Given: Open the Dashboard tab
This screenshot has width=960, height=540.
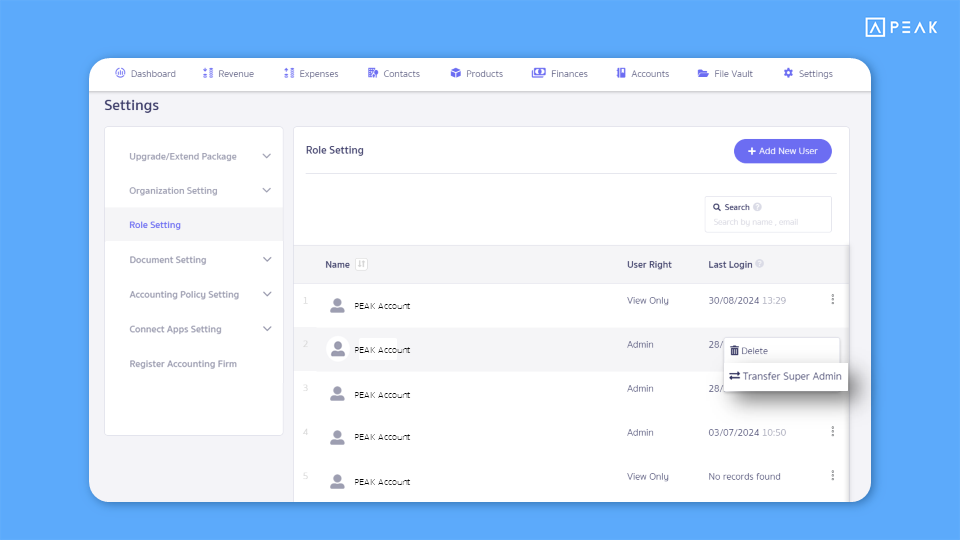Looking at the screenshot, I should tap(146, 73).
